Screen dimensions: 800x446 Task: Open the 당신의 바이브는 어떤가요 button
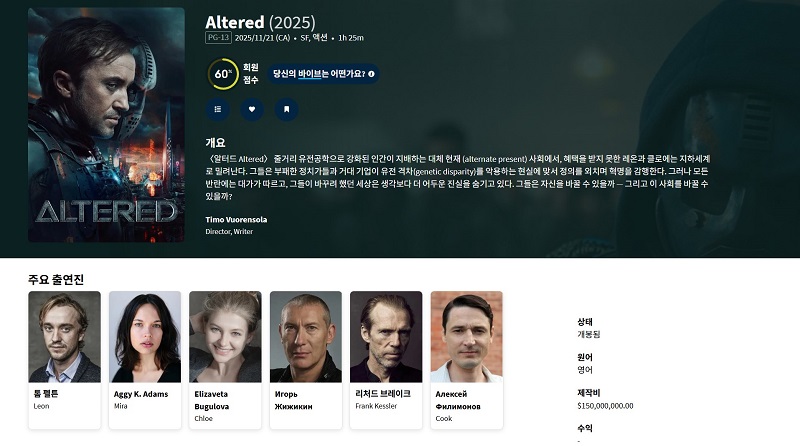pos(323,74)
